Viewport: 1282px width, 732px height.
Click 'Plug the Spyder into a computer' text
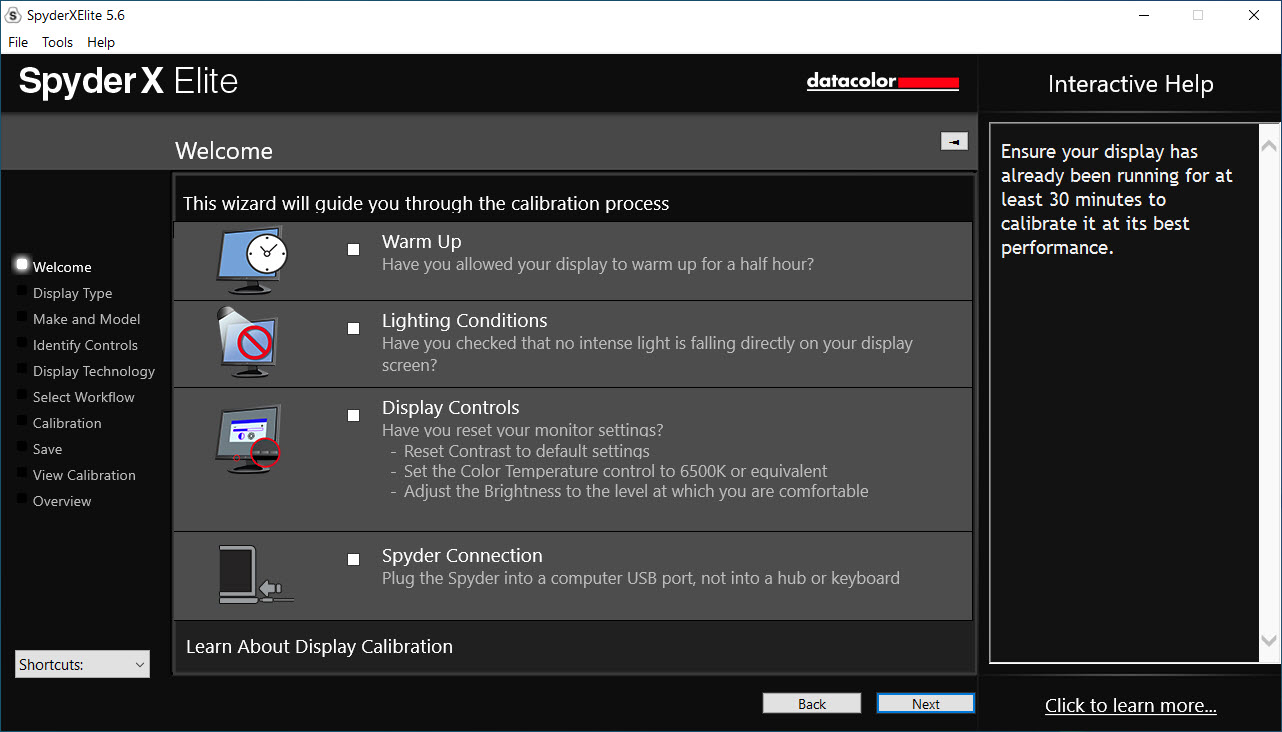tap(641, 578)
